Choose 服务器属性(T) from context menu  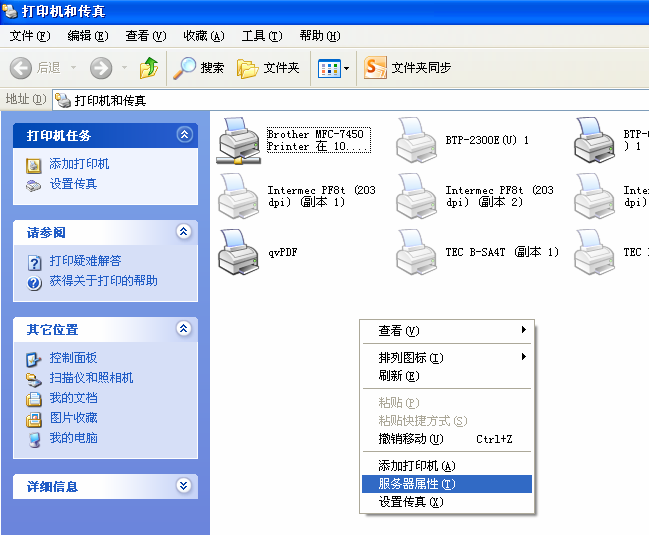[x=447, y=484]
